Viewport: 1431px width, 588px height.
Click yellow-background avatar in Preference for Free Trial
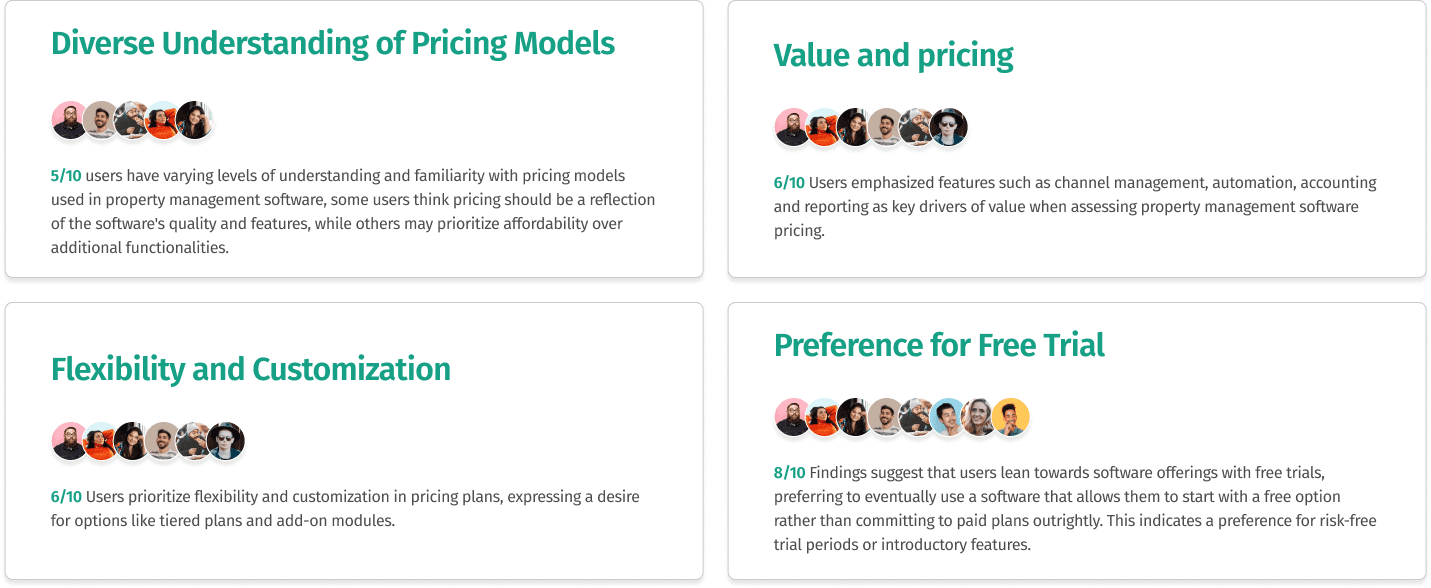point(1011,417)
